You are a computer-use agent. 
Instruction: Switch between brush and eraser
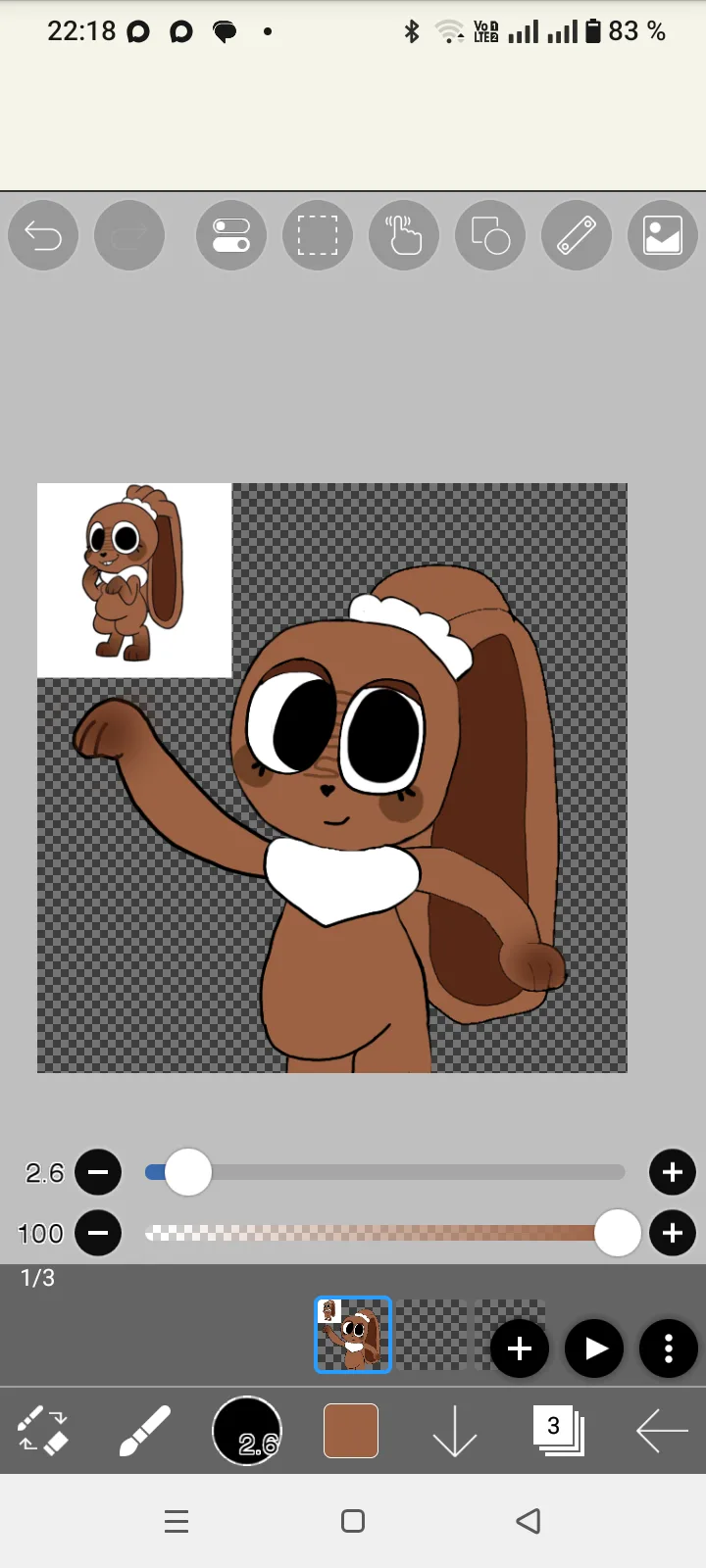pos(43,1431)
